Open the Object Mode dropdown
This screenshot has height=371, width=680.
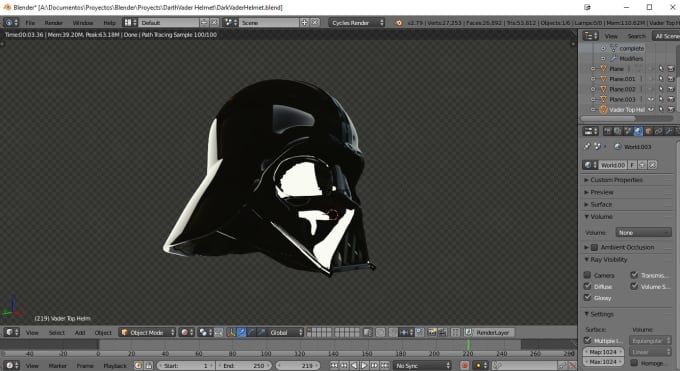pyautogui.click(x=147, y=332)
